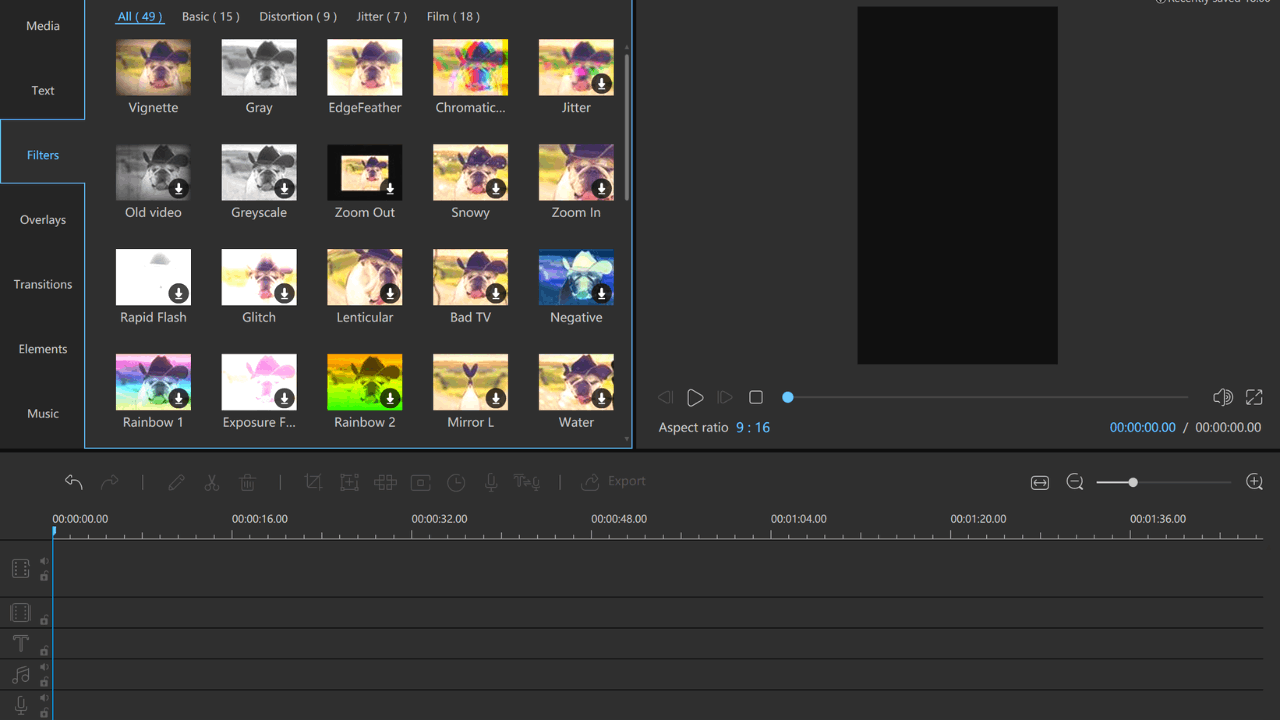Screen dimensions: 1280x720
Task: Pick the EdgeFeather filter thumbnail
Action: (365, 67)
